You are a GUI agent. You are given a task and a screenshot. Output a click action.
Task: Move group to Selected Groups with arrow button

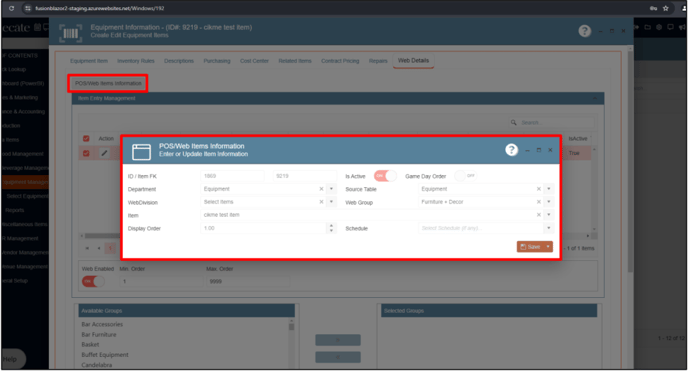[338, 340]
